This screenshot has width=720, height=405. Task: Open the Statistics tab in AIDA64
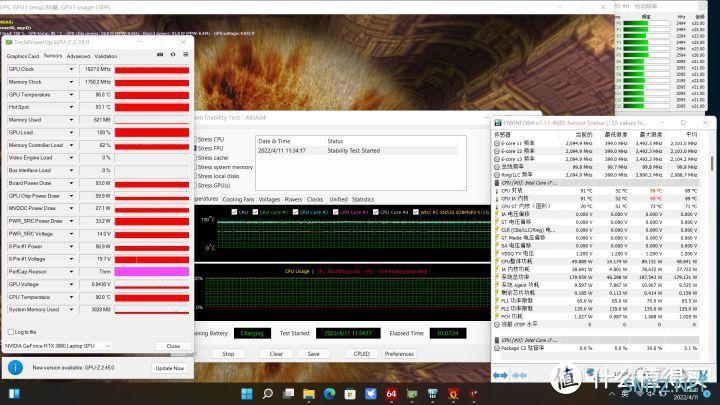[363, 199]
